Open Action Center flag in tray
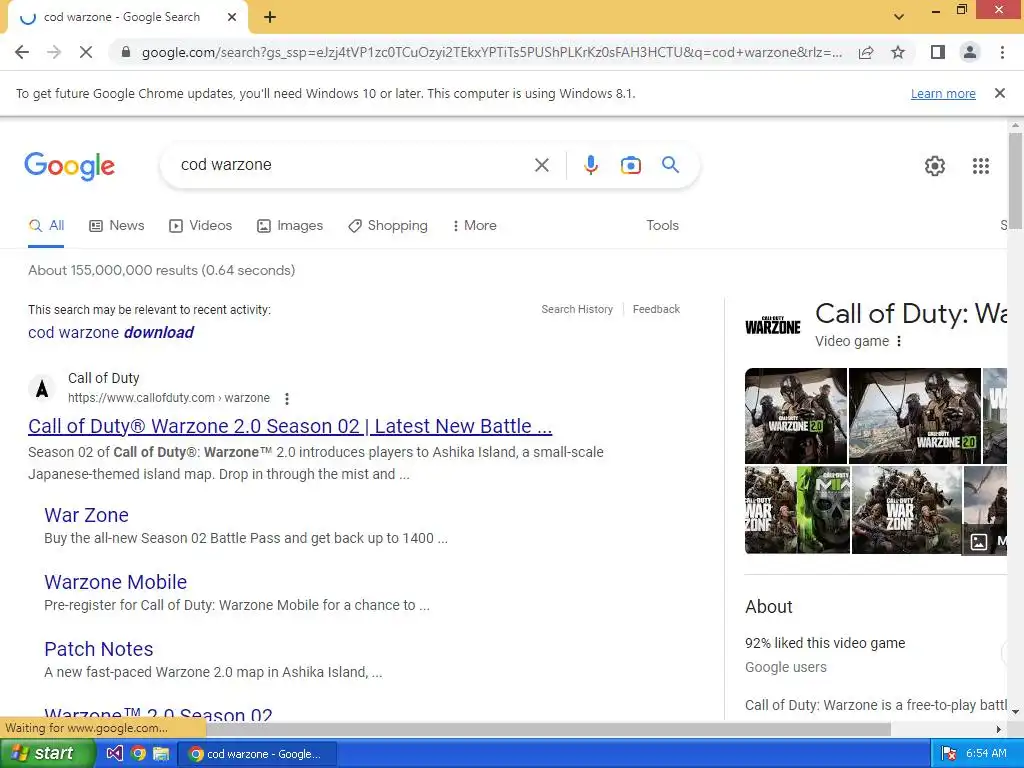The image size is (1024, 768). click(x=949, y=754)
